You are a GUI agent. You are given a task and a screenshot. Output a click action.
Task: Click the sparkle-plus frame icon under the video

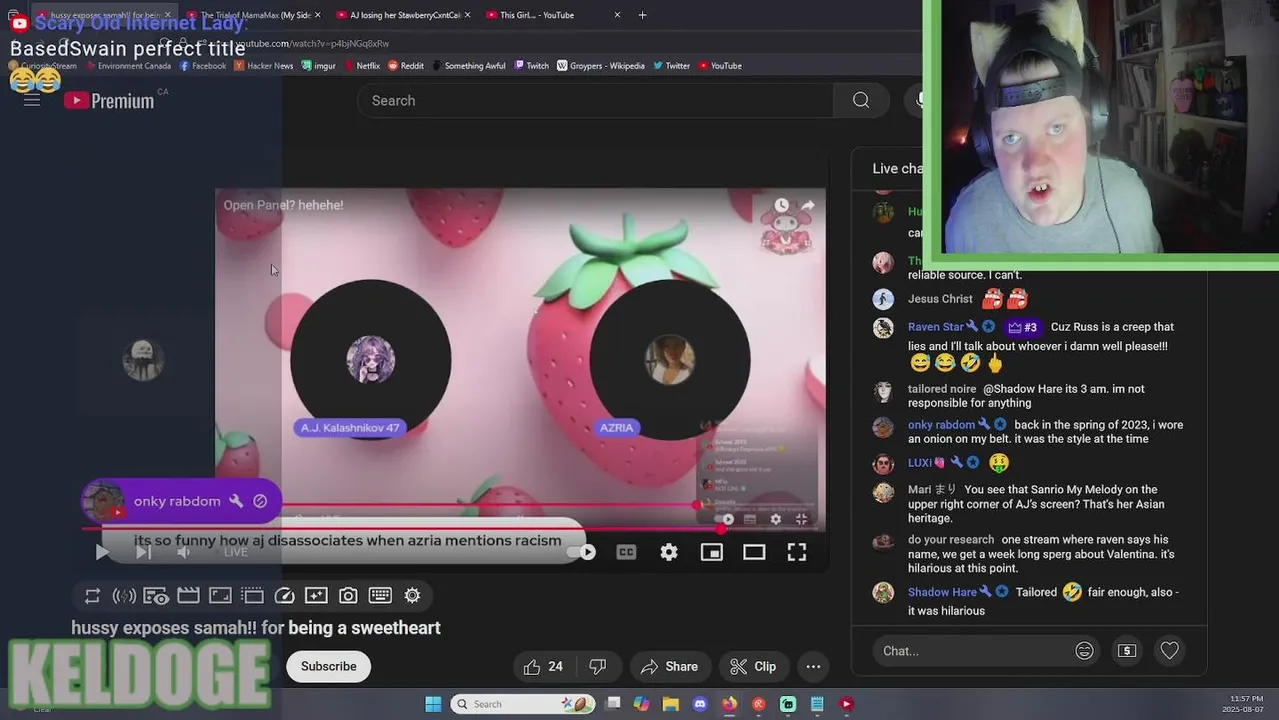pyautogui.click(x=316, y=596)
